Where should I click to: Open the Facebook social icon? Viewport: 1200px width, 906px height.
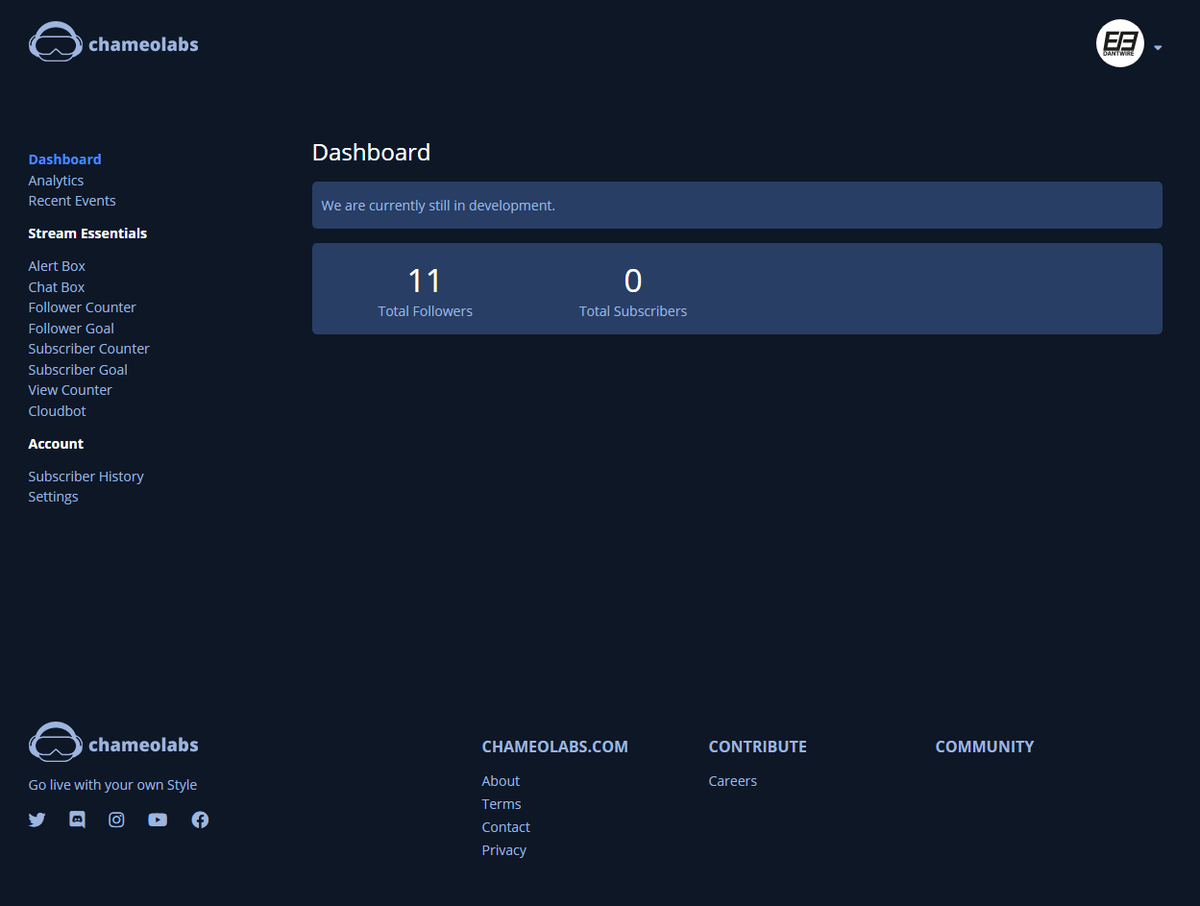[x=200, y=819]
